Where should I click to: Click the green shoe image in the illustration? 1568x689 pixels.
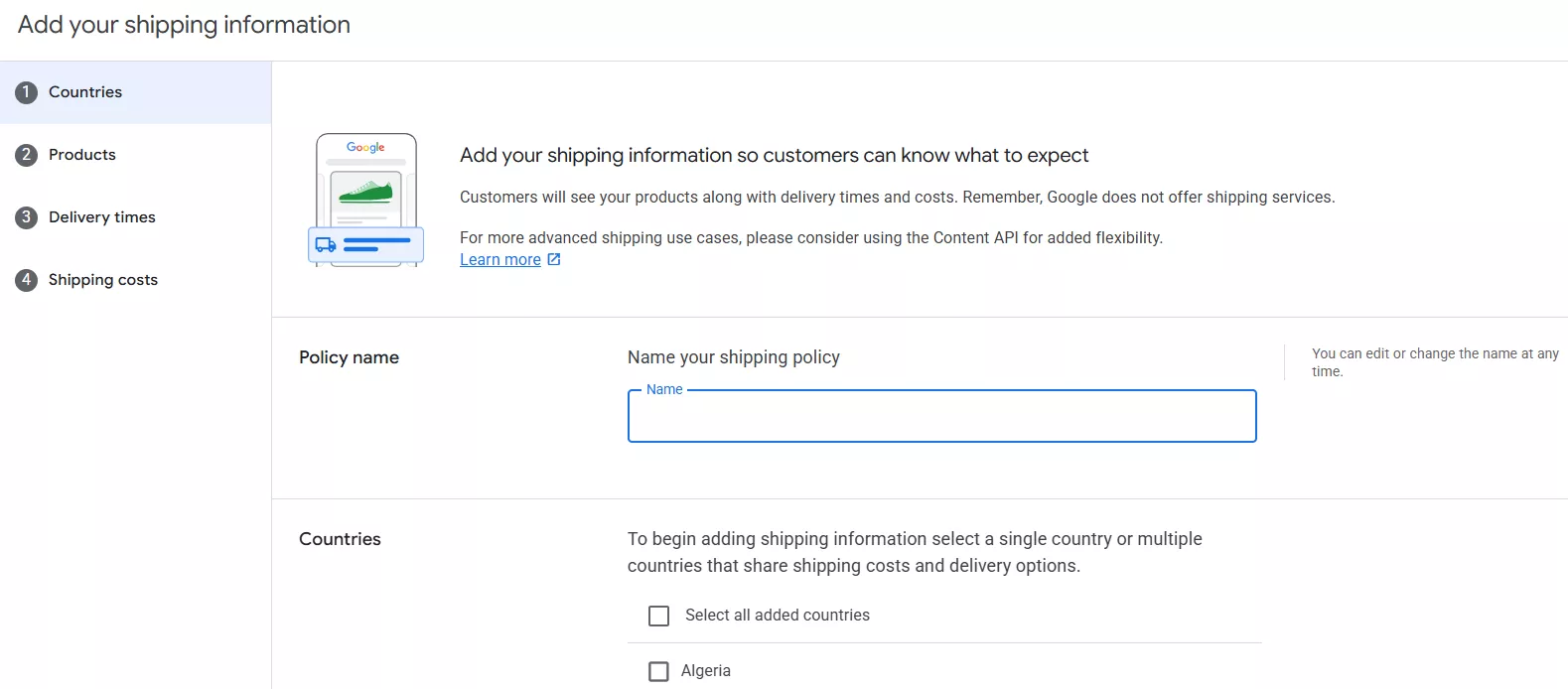pos(365,191)
